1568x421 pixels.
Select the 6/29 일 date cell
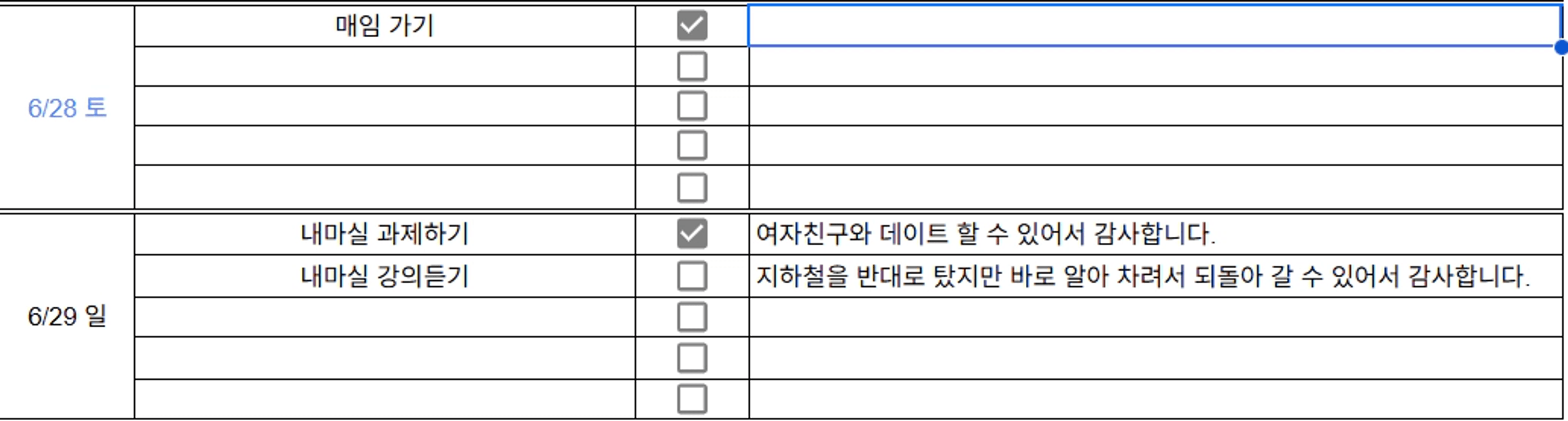click(67, 316)
